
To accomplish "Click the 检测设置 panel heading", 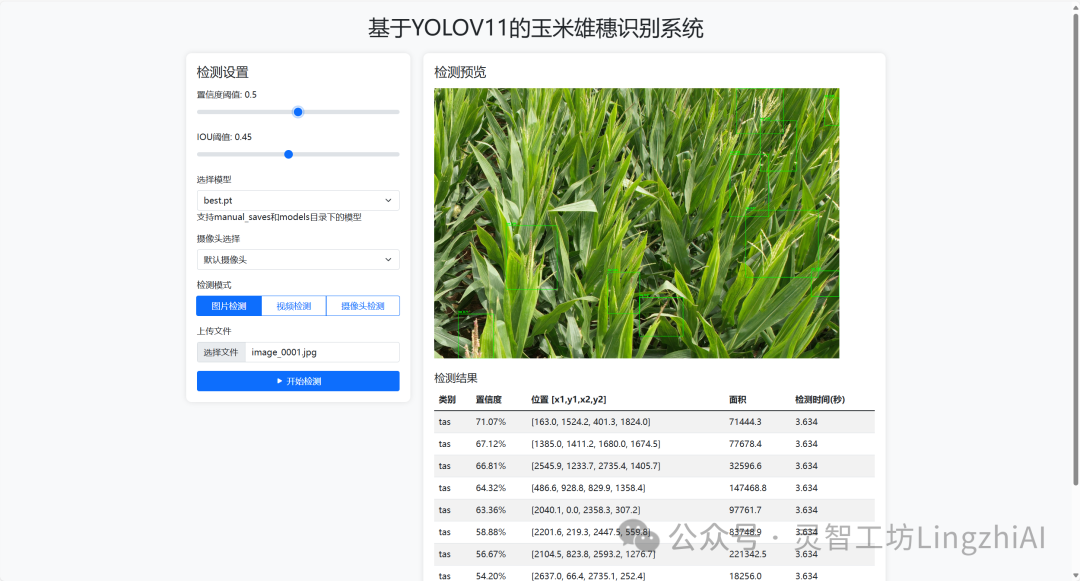I will [x=222, y=72].
